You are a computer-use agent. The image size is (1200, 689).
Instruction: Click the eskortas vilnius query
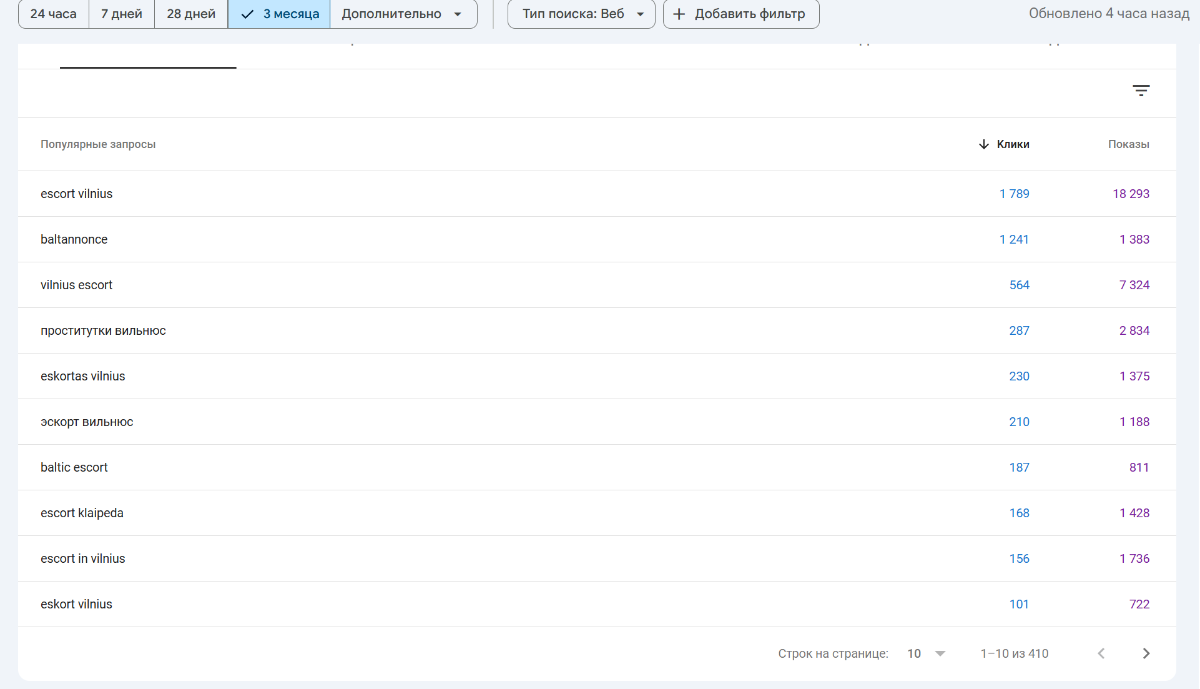83,377
